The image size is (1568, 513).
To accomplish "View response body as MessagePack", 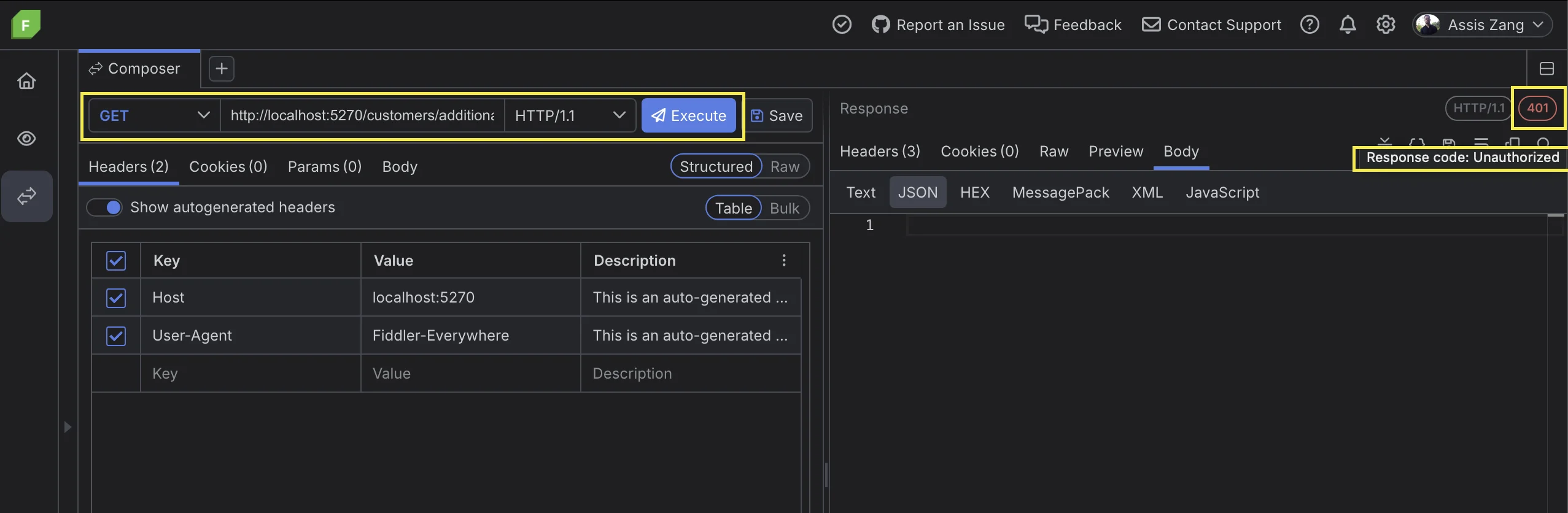I will [x=1061, y=192].
